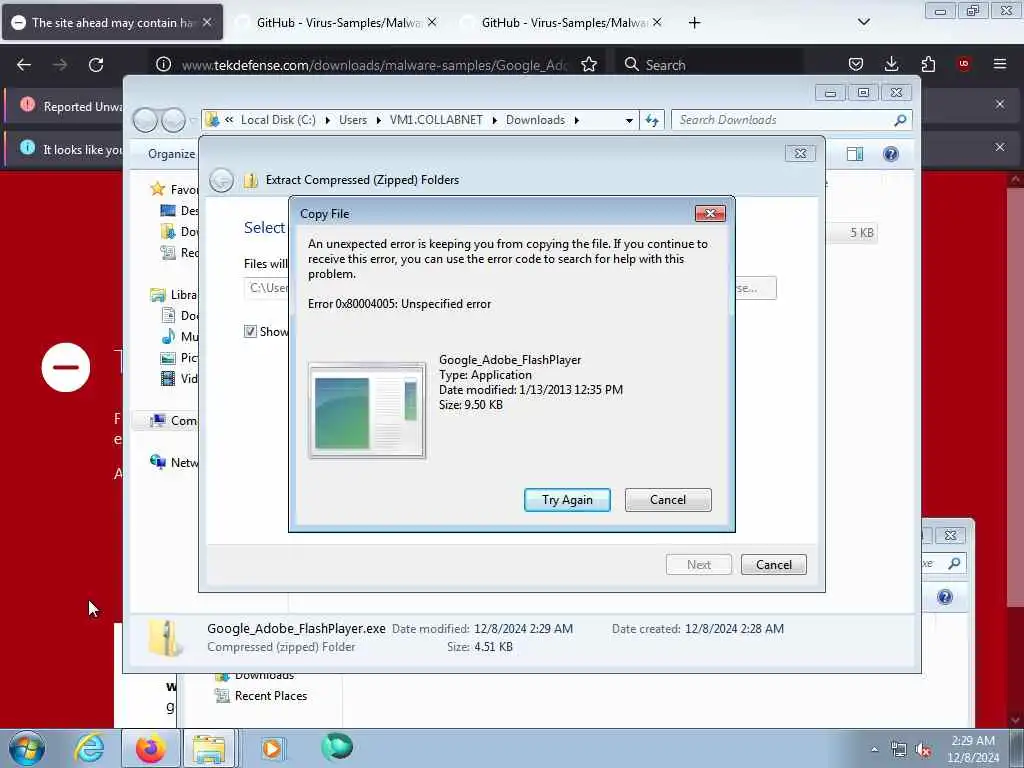Viewport: 1024px width, 768px height.
Task: Click the uBlock Origin extension icon
Action: point(964,64)
